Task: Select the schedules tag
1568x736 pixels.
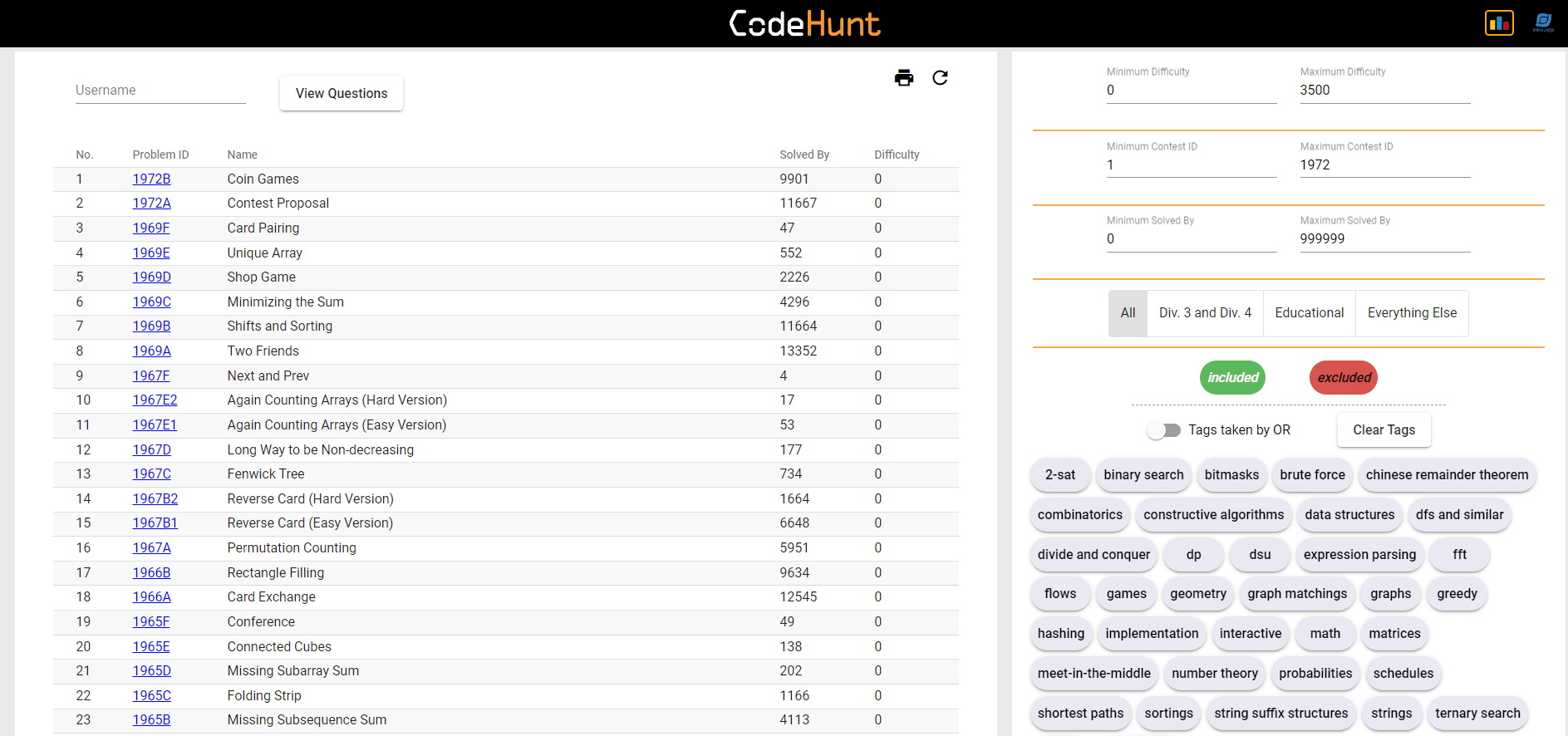Action: tap(1403, 674)
